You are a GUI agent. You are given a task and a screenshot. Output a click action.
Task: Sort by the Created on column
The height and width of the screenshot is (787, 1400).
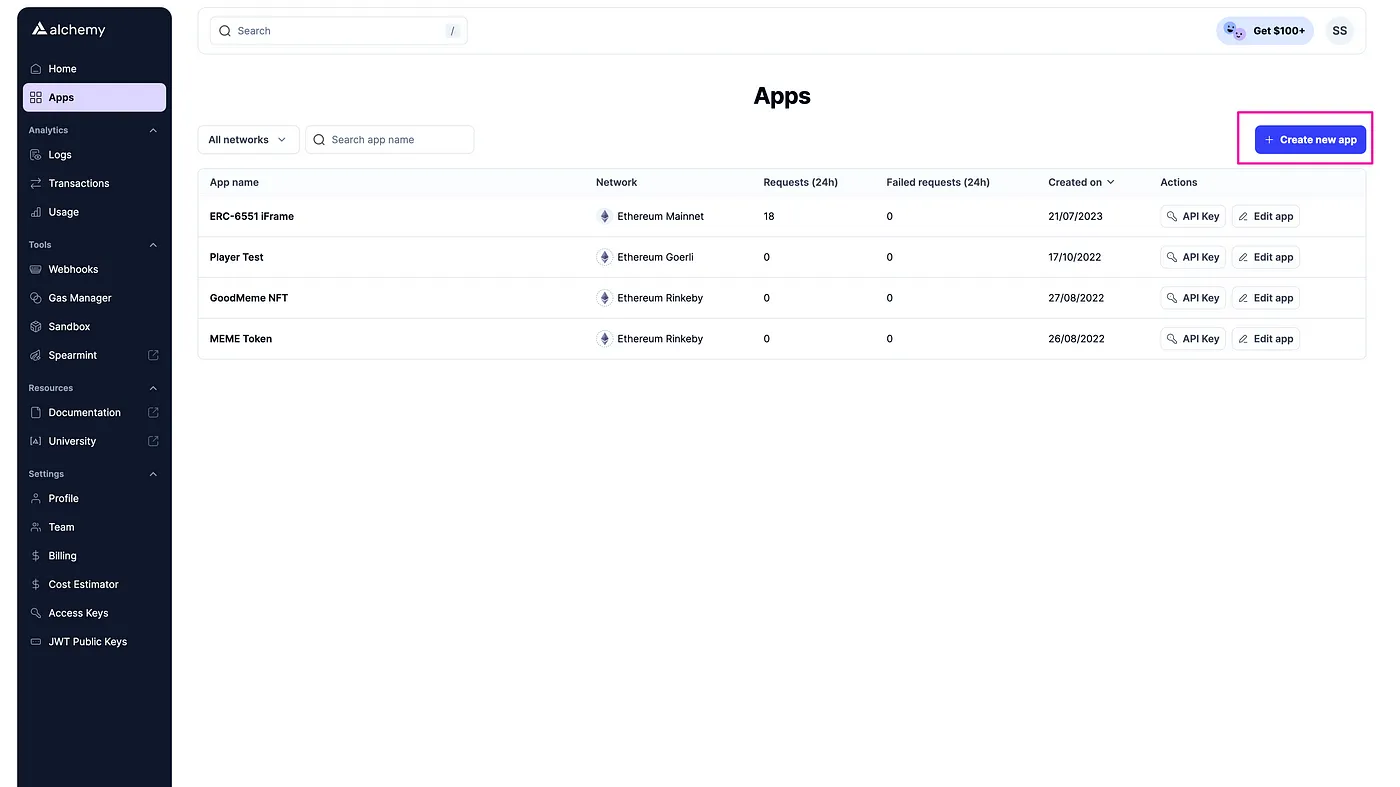click(x=1081, y=182)
